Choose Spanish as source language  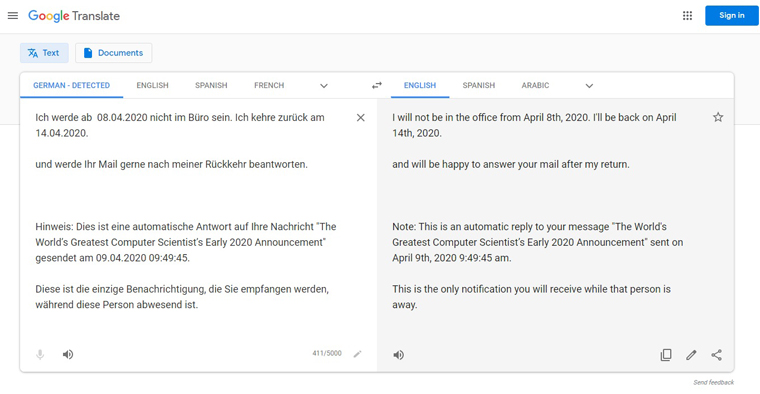click(211, 85)
